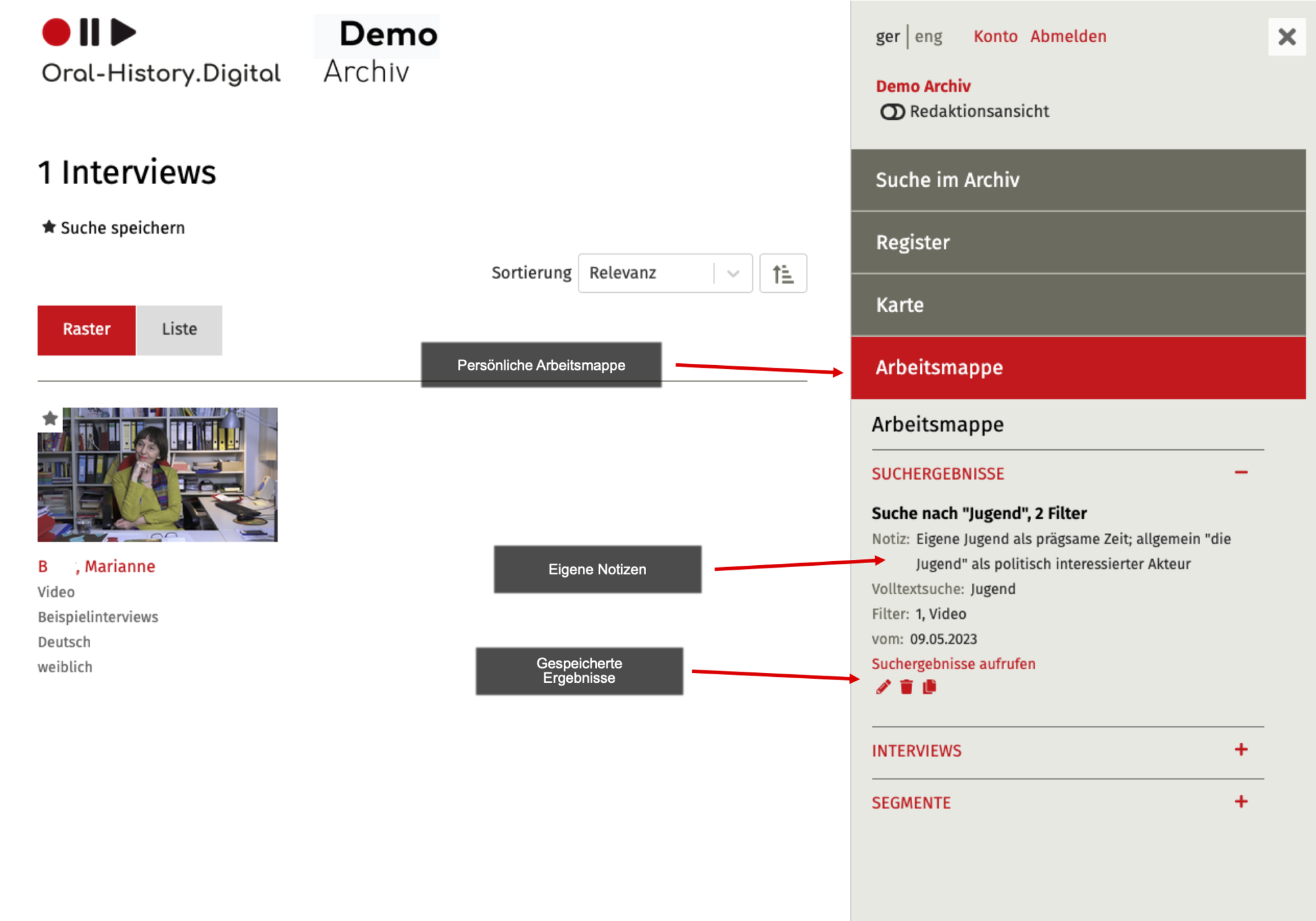Collapse the SUCHERGEBNISSE section
This screenshot has height=921, width=1316.
[1240, 473]
